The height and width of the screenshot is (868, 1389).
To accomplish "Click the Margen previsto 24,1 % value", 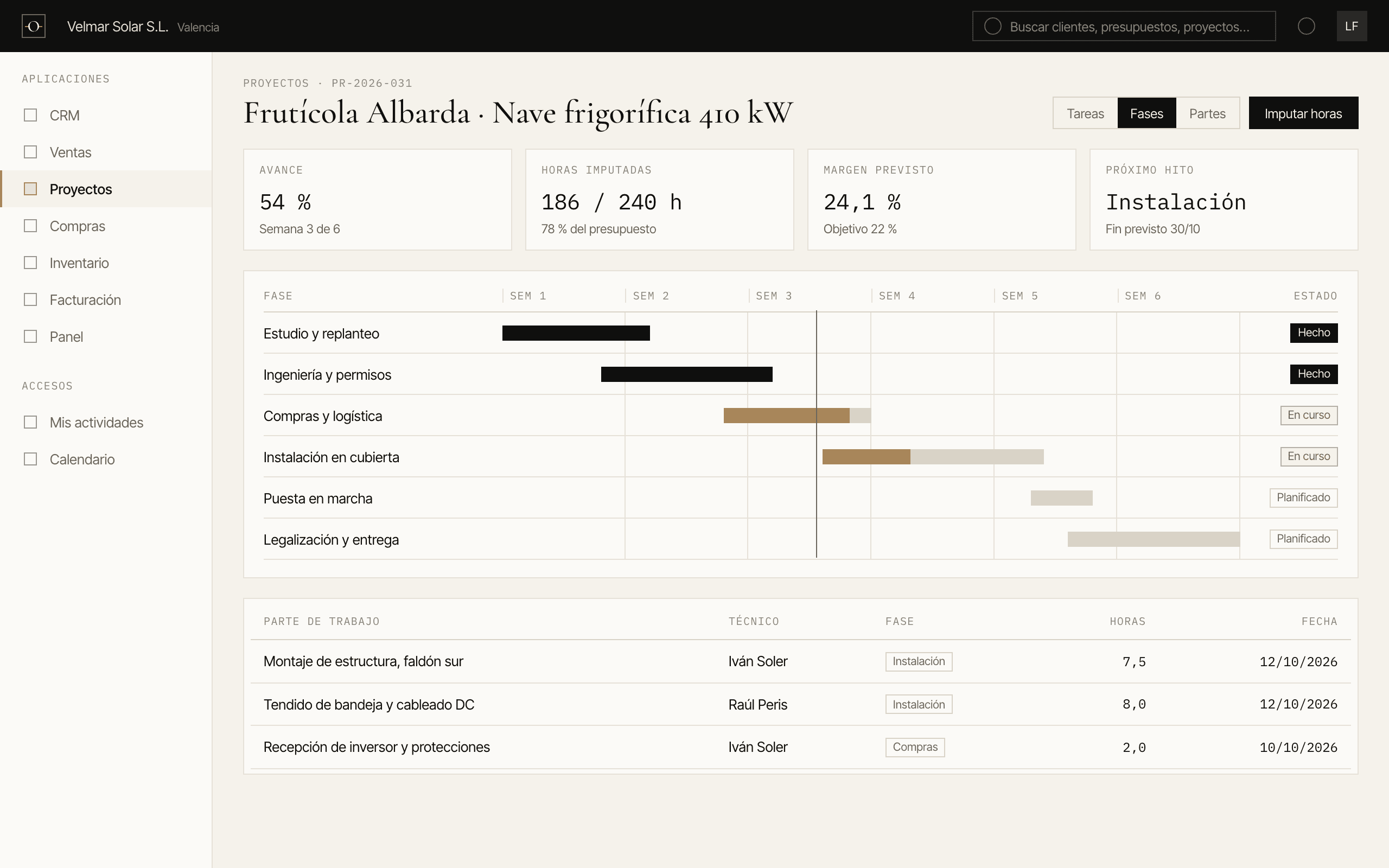I will (x=862, y=202).
